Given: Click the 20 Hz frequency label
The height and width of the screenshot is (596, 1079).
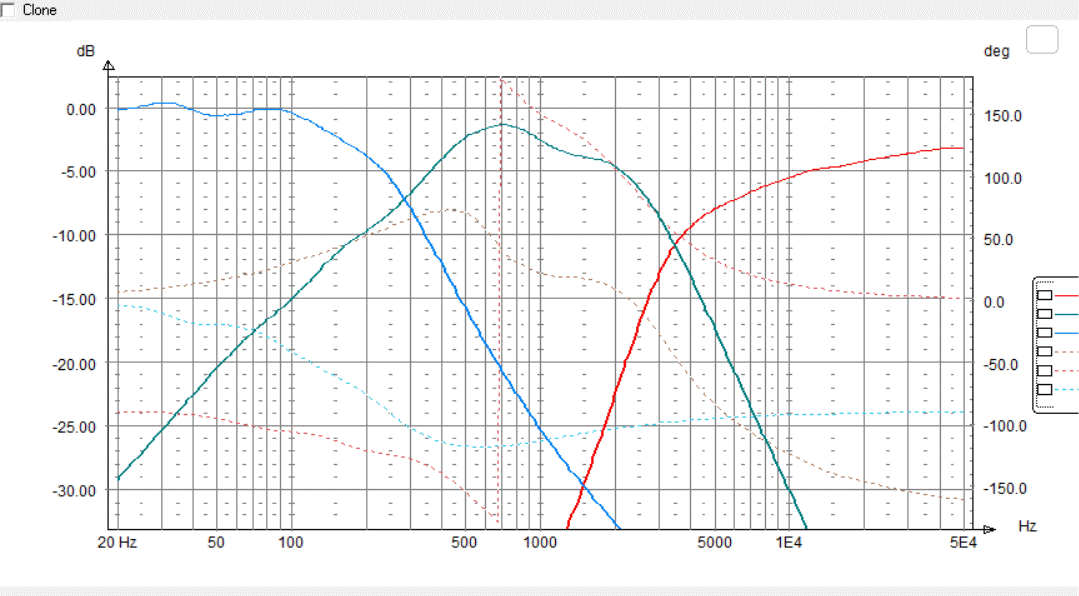Looking at the screenshot, I should (x=117, y=542).
